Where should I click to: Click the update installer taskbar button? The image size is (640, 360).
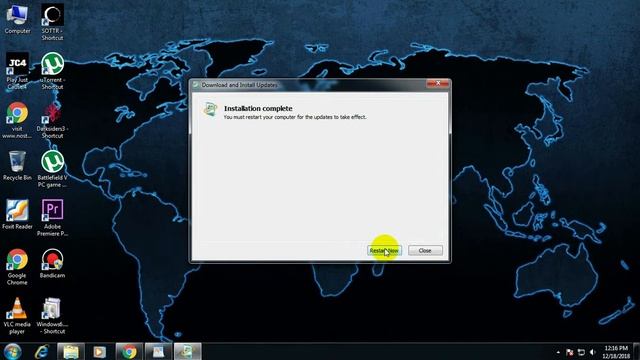(x=187, y=351)
